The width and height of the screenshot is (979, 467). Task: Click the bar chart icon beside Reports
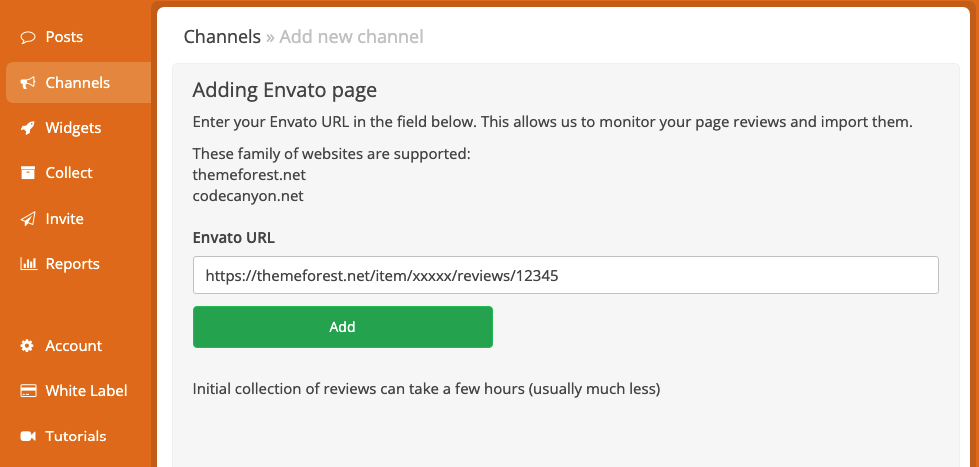28,263
